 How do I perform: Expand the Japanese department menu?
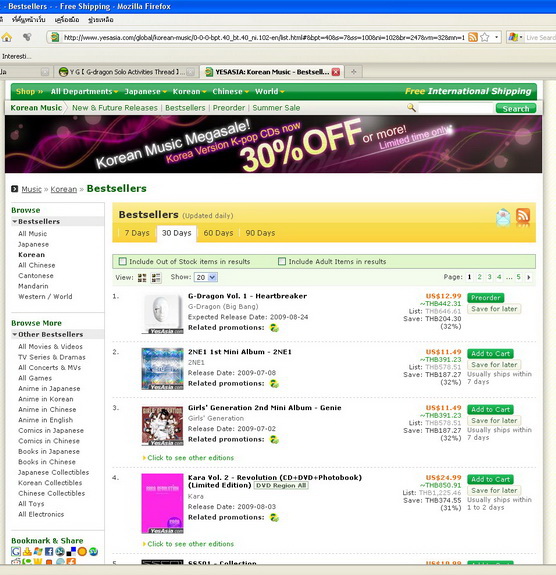(x=146, y=92)
